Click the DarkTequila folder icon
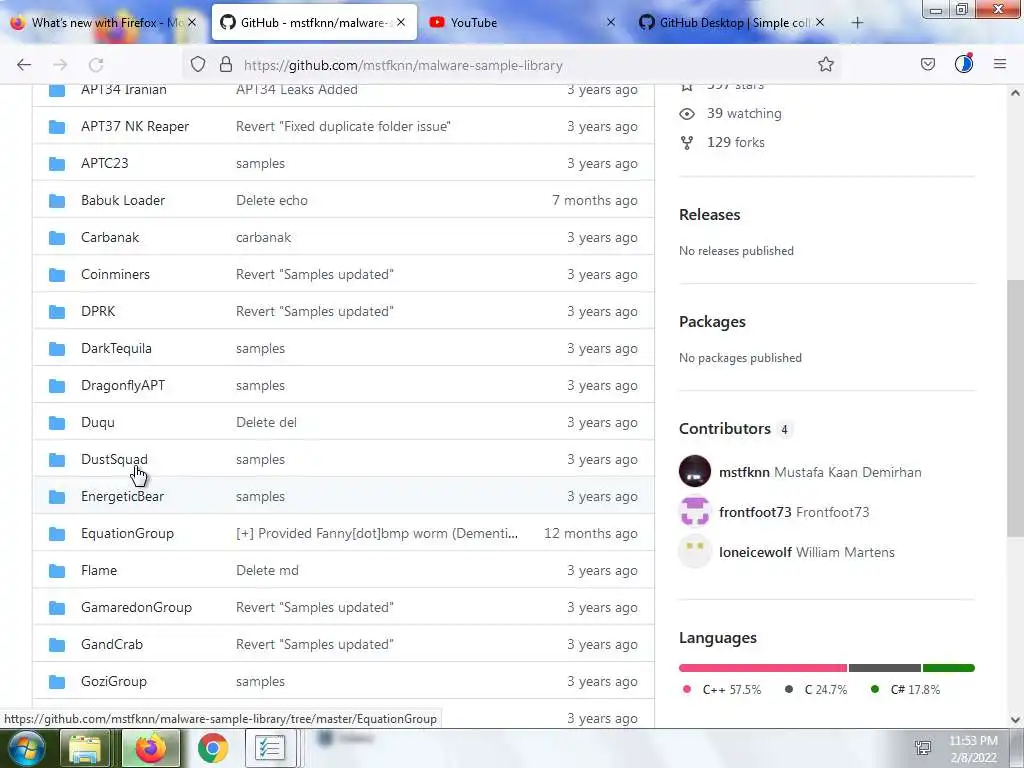 (57, 349)
